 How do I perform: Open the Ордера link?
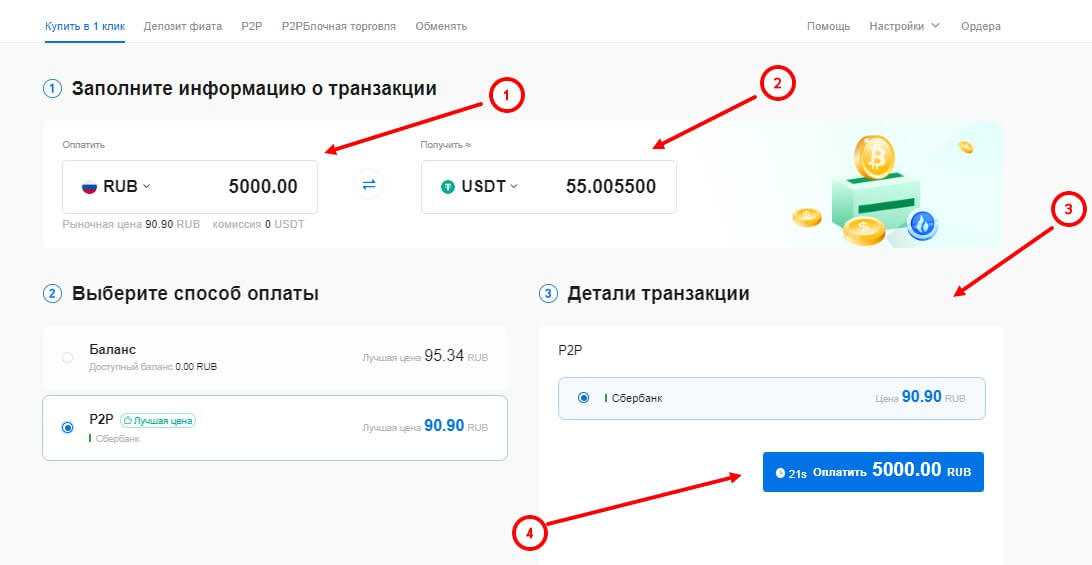pos(980,26)
